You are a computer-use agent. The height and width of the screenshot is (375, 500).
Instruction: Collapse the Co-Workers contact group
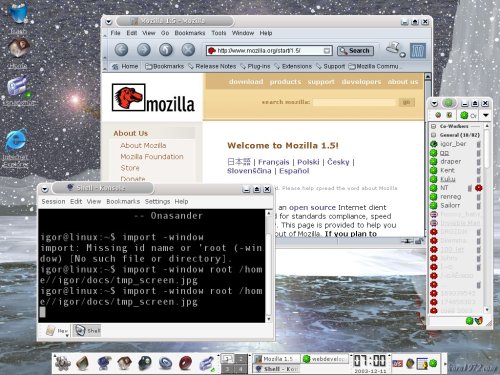click(x=433, y=126)
